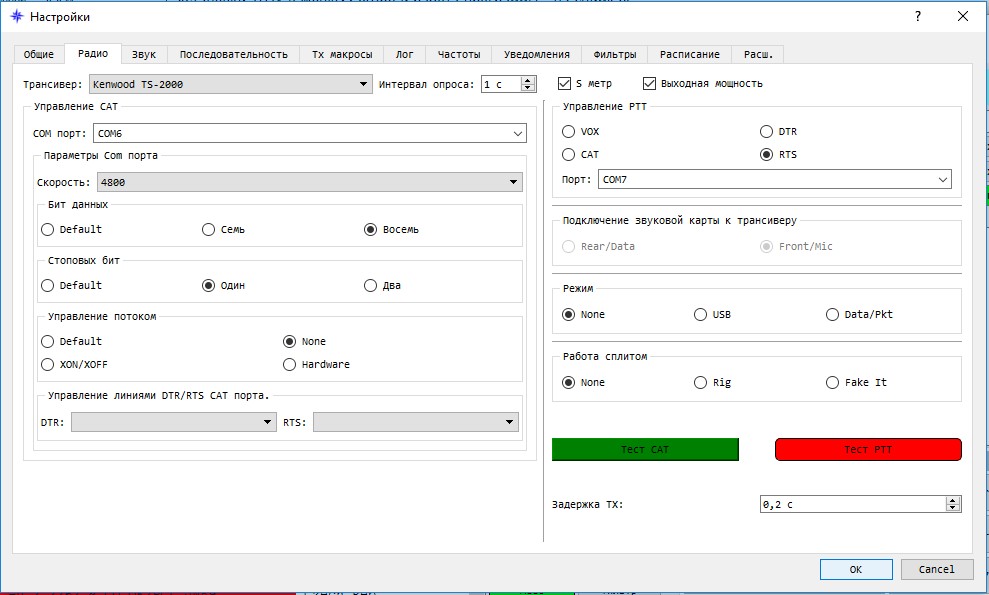Viewport: 989px width, 595px height.
Task: Click the Задержка TX input field
Action: [x=850, y=505]
